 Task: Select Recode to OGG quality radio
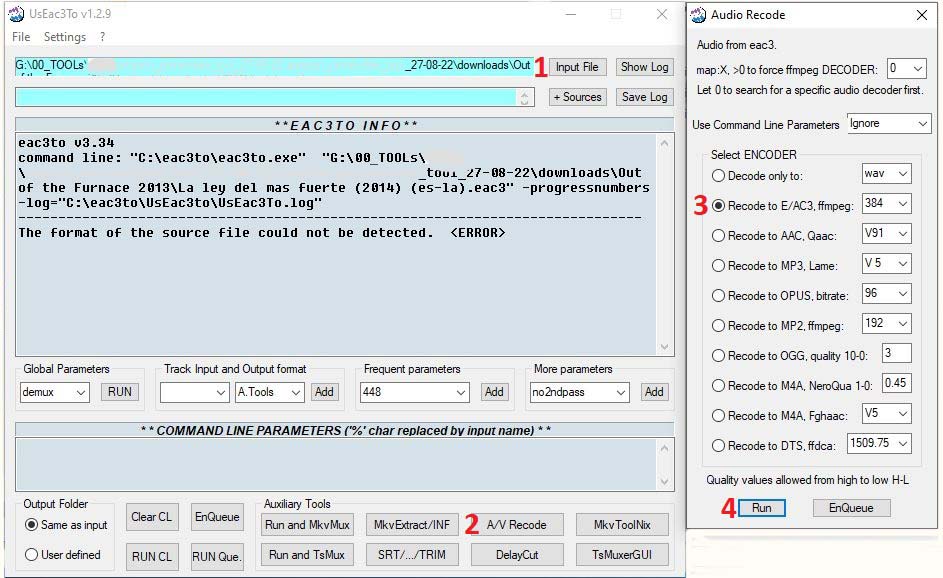(718, 356)
